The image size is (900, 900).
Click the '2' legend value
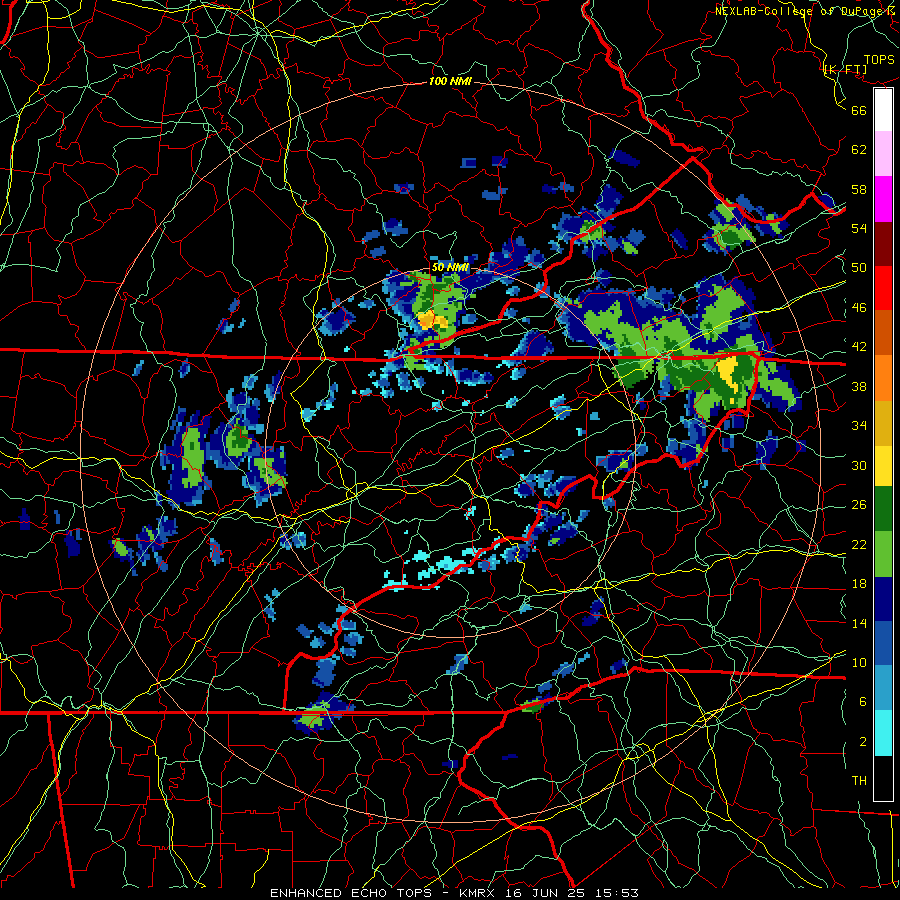tap(863, 742)
